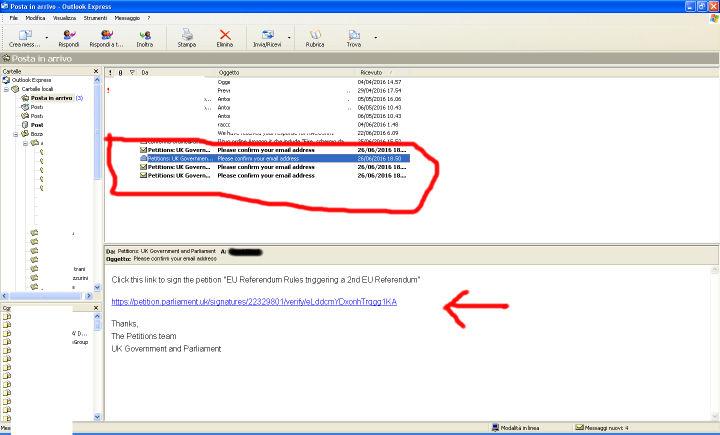Sort by the priority exclamation column
Screen dimensions: 720x435
pyautogui.click(x=110, y=73)
